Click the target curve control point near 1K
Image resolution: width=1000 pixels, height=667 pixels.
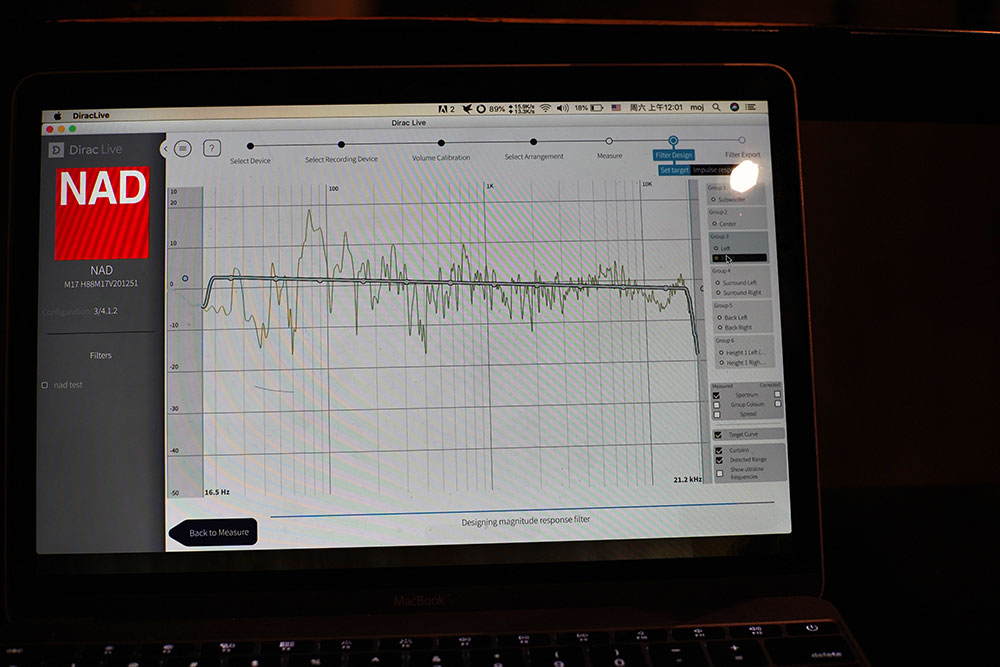pyautogui.click(x=496, y=284)
